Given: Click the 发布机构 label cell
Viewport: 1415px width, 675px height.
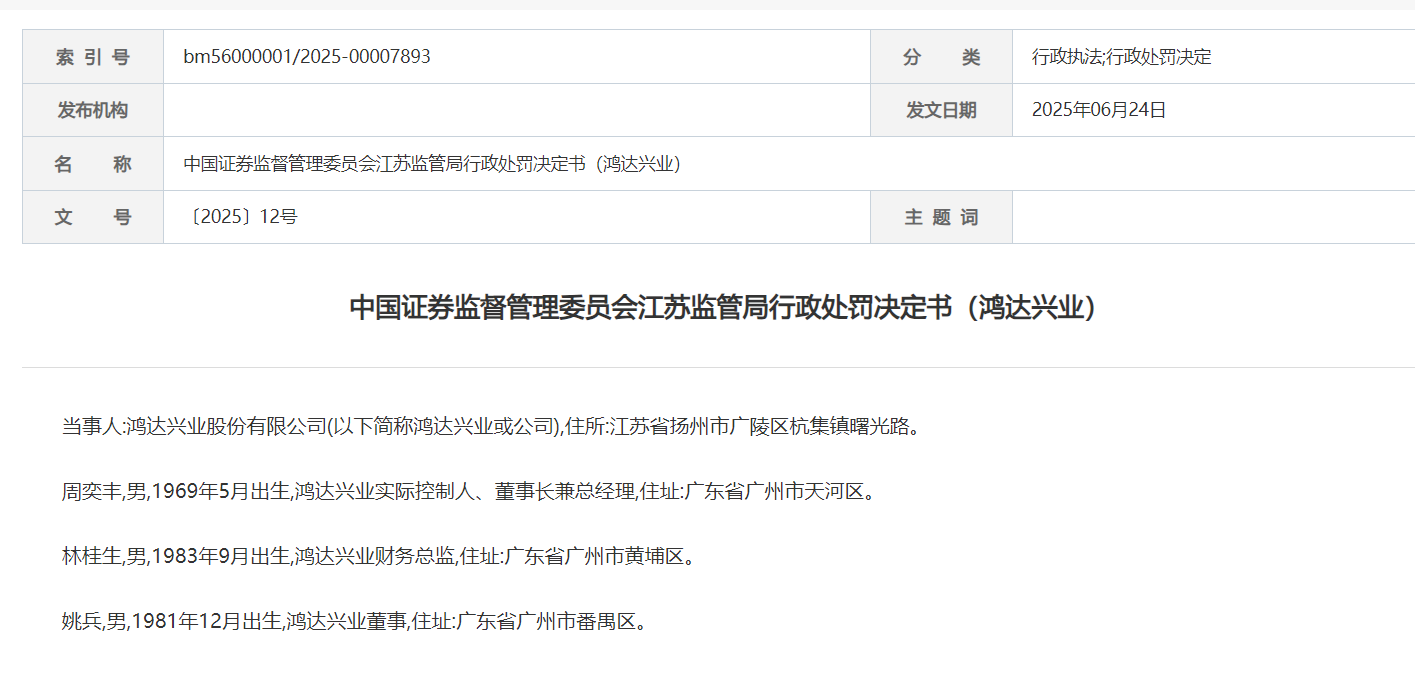Looking at the screenshot, I should tap(93, 110).
